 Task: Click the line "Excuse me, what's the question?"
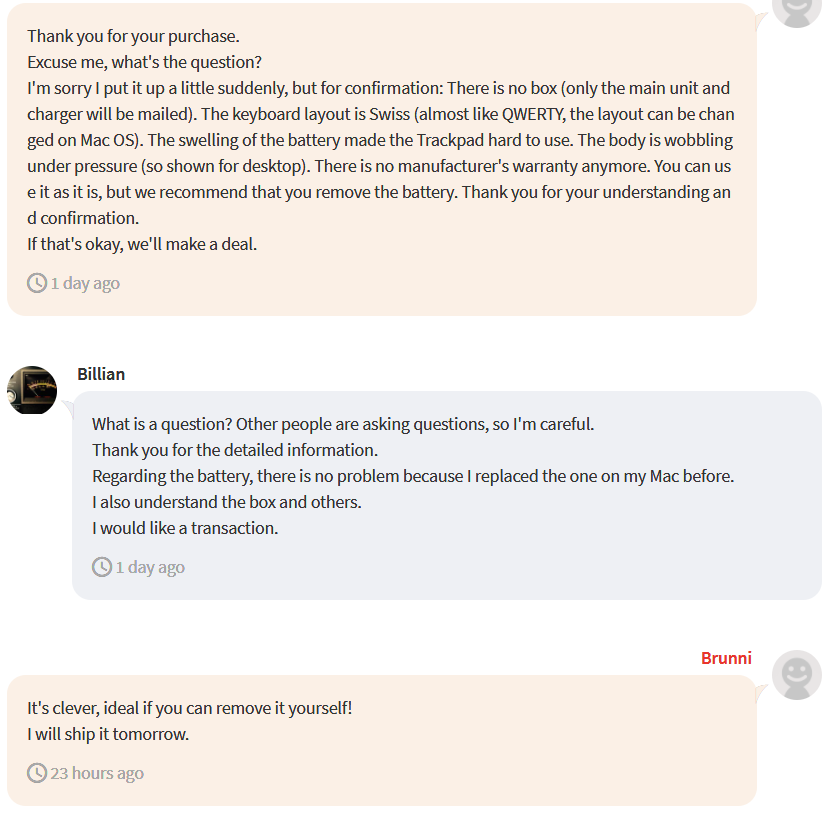click(144, 62)
